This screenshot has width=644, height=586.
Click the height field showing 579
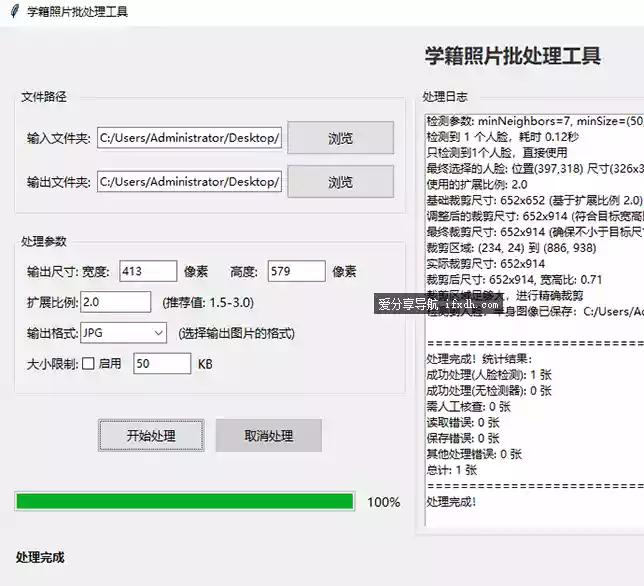click(x=297, y=271)
